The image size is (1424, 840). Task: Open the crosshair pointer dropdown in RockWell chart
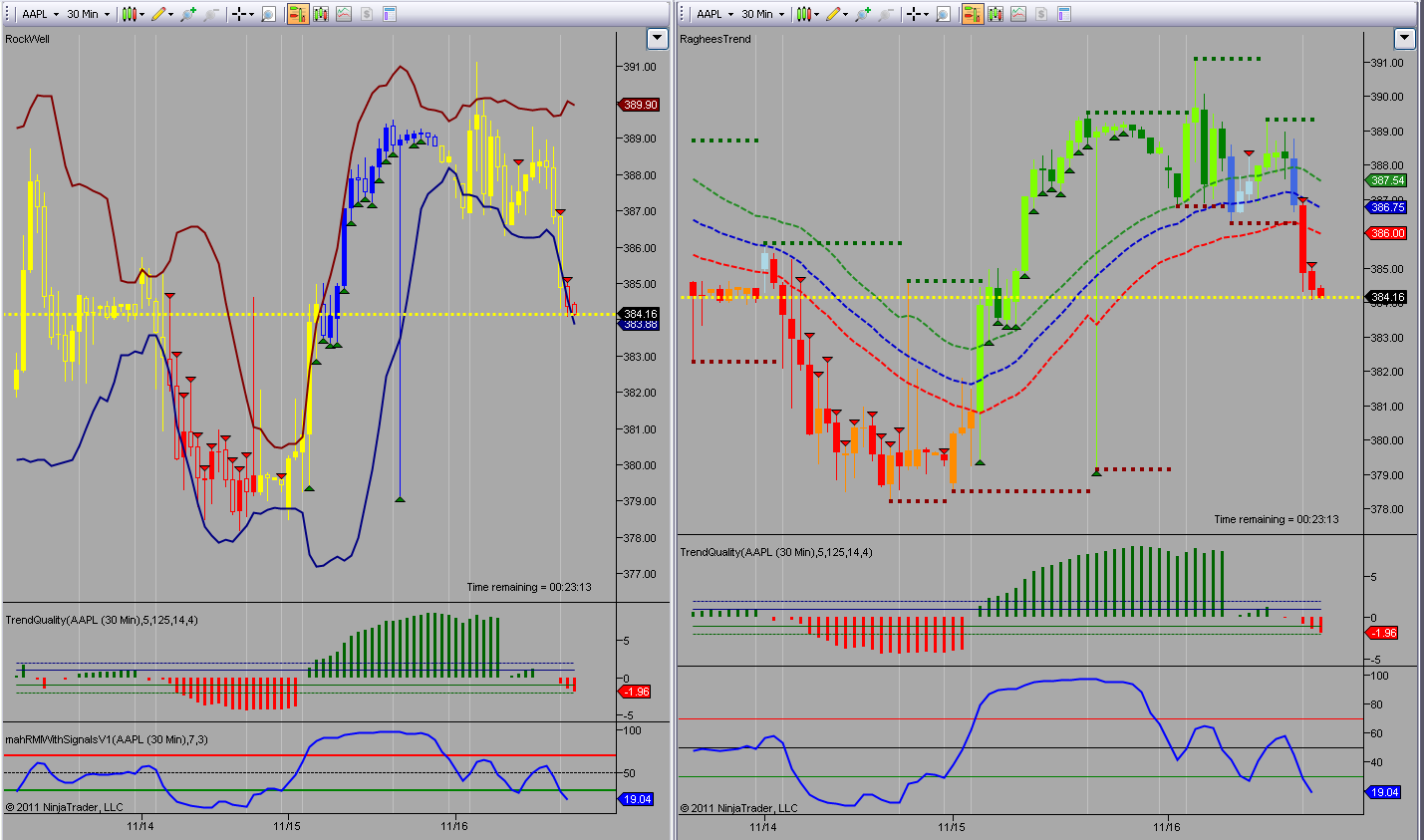(x=243, y=14)
